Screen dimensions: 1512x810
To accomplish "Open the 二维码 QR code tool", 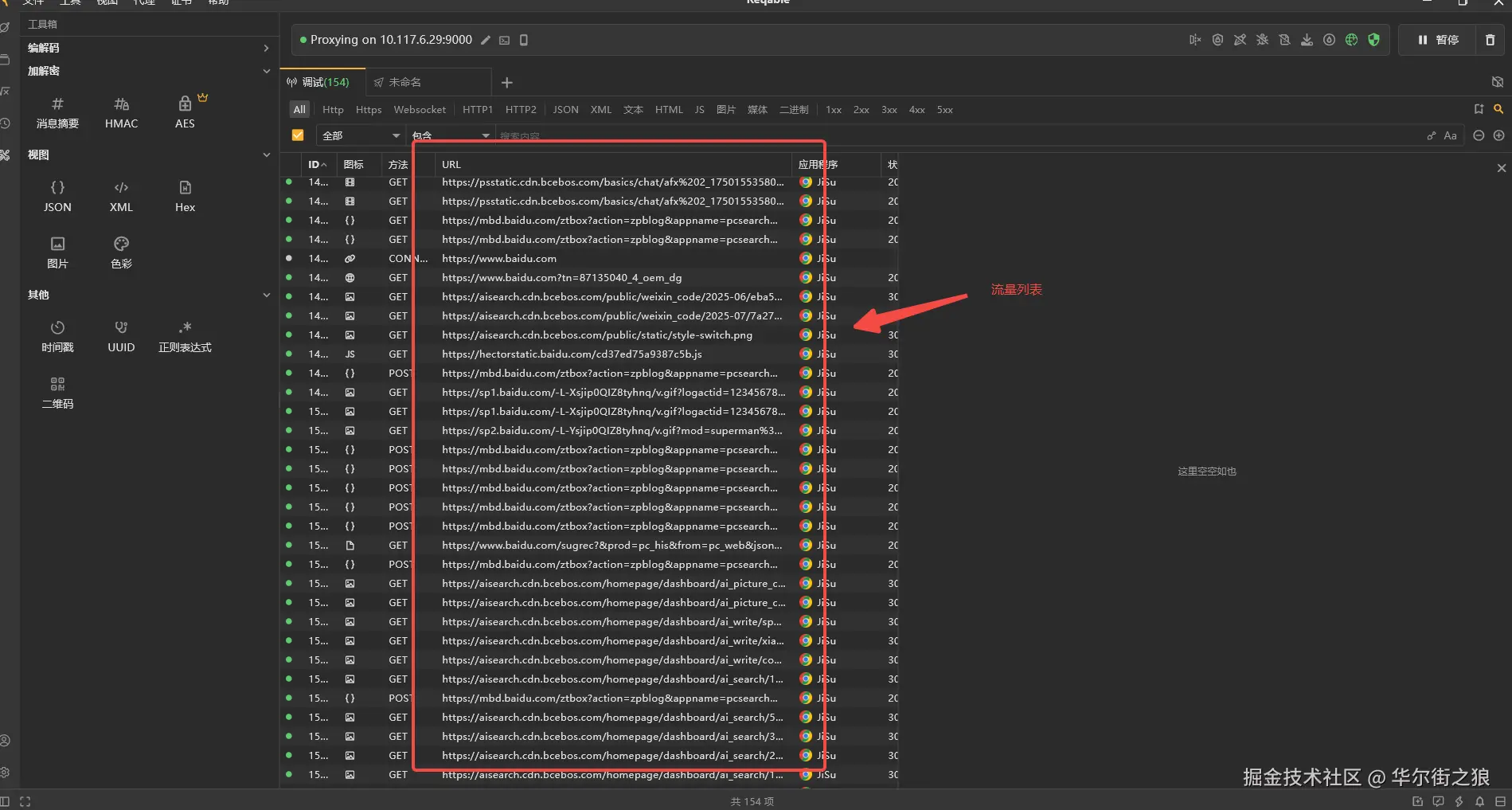I will pyautogui.click(x=57, y=393).
